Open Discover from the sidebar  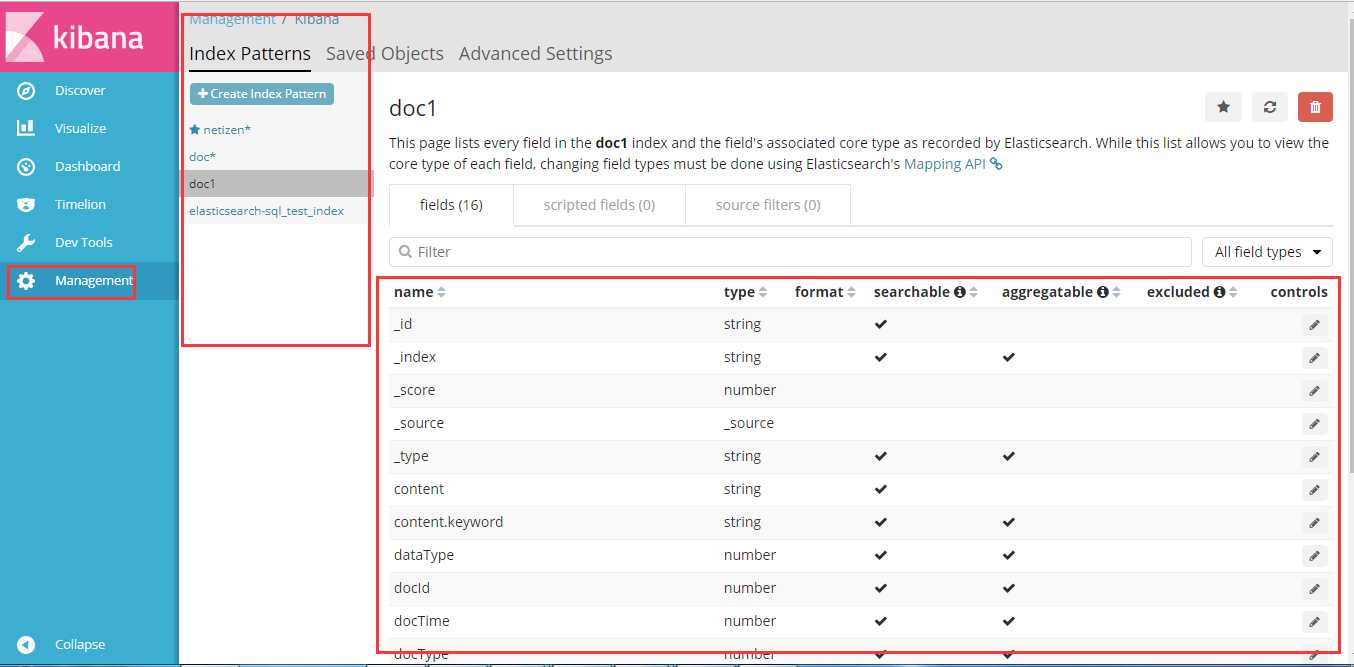[80, 90]
